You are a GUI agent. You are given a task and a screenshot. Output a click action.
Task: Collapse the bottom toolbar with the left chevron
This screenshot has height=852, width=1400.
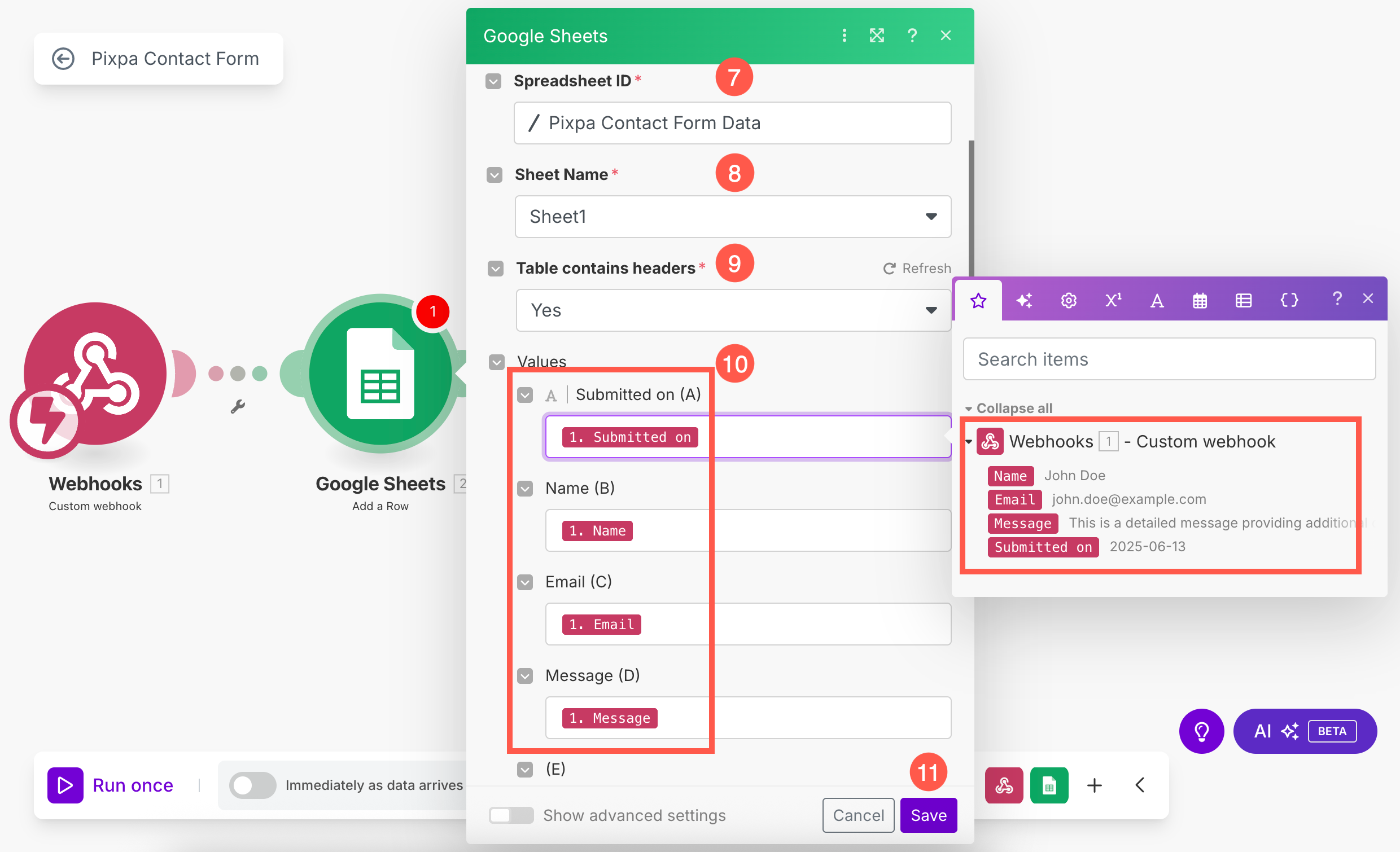[1140, 785]
